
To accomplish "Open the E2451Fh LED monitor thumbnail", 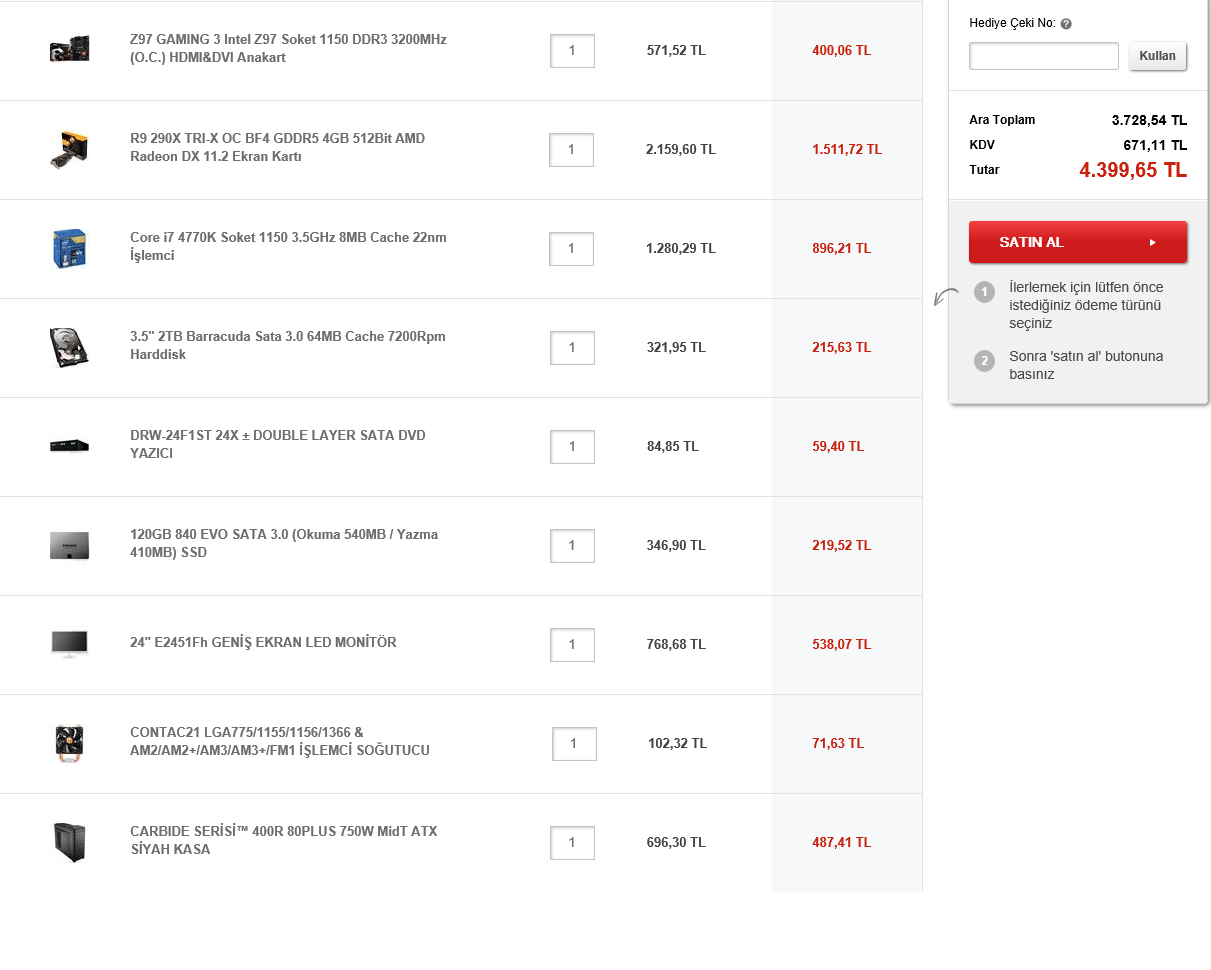I will 69,643.
